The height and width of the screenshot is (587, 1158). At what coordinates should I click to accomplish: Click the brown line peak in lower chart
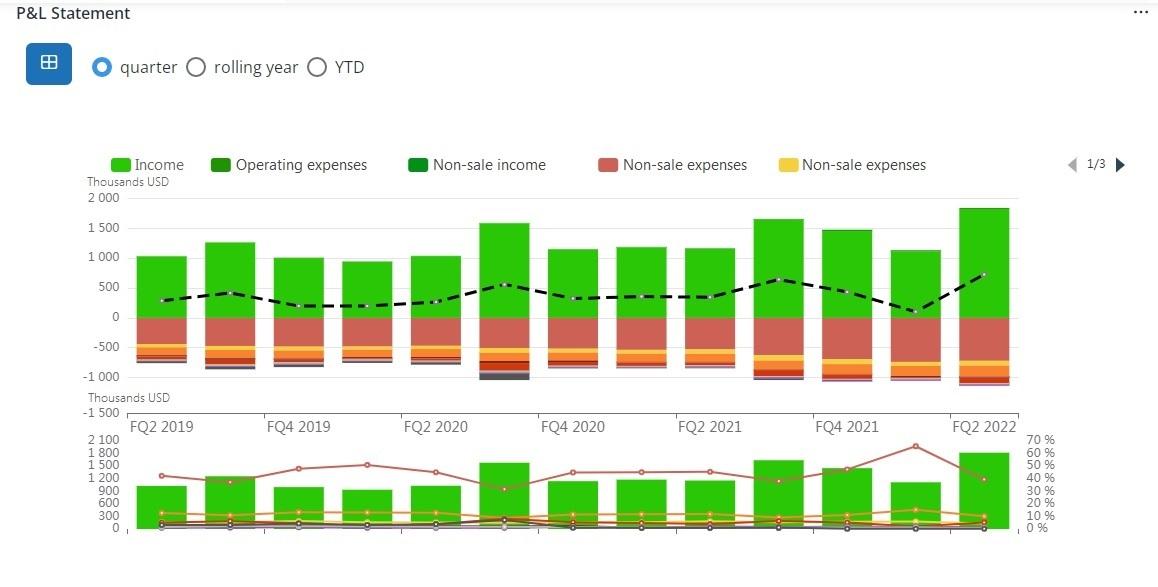[x=915, y=446]
